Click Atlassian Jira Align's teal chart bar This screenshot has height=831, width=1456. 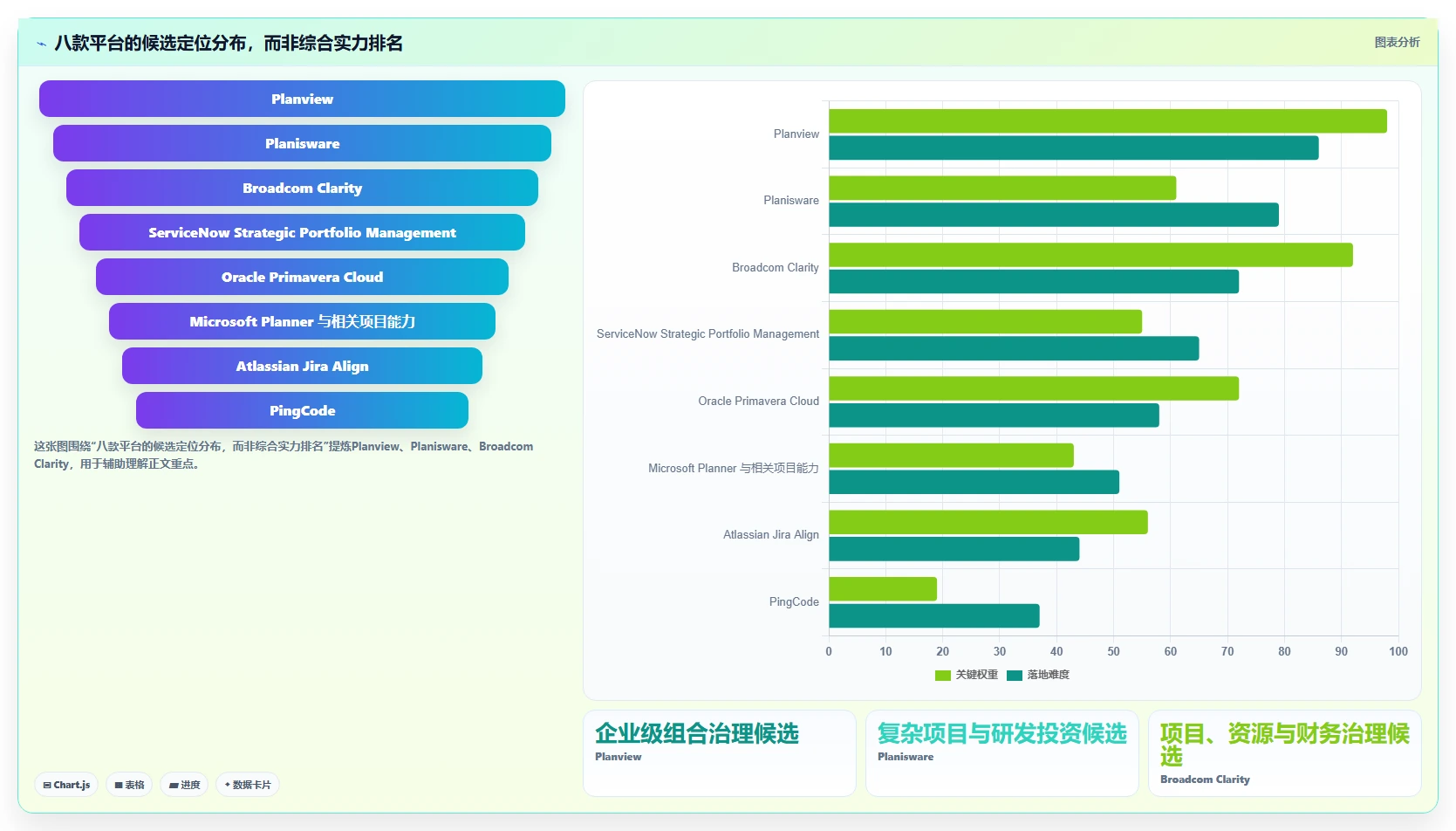pyautogui.click(x=954, y=549)
